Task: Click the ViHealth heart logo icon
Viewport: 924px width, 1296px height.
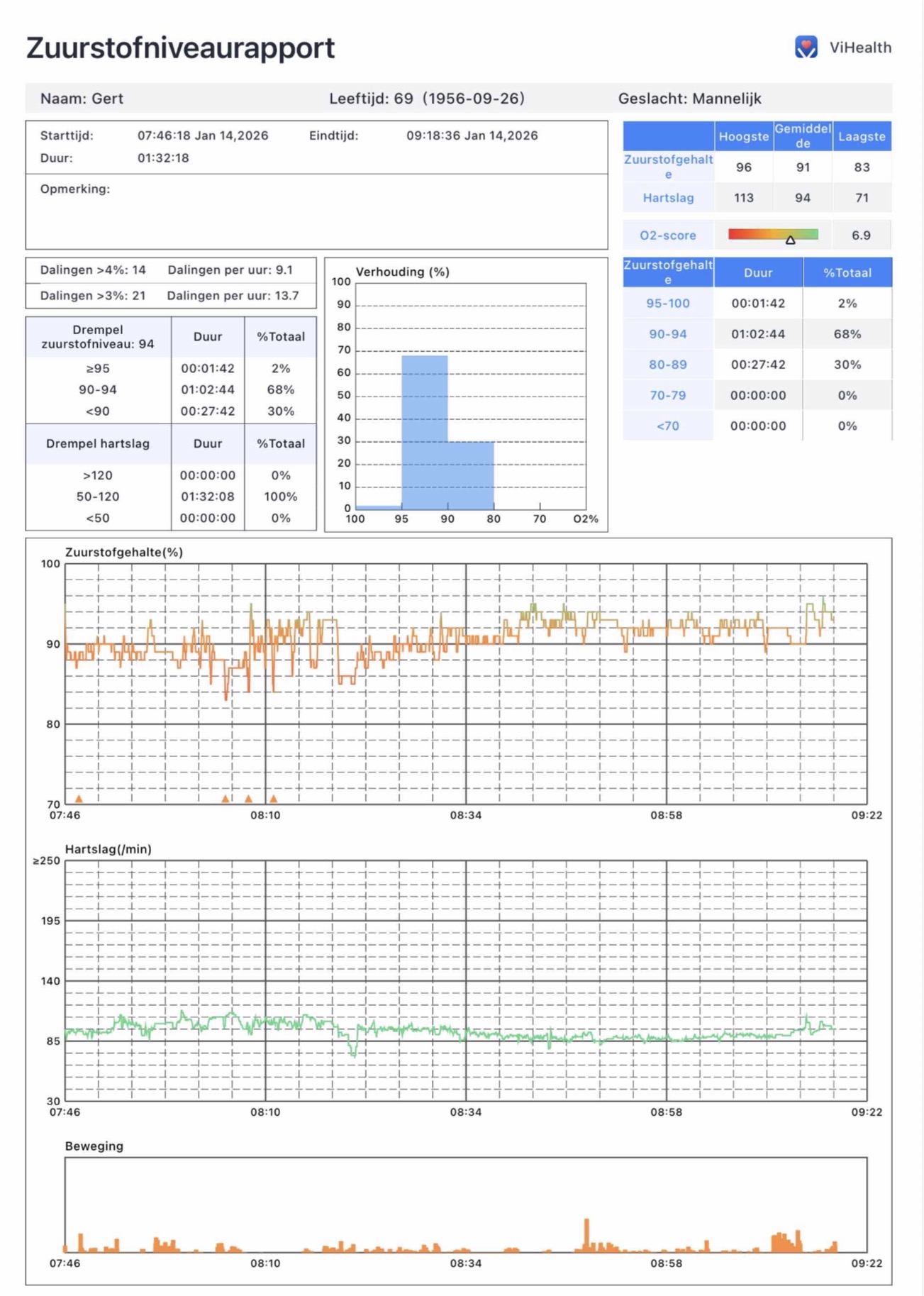Action: (806, 48)
